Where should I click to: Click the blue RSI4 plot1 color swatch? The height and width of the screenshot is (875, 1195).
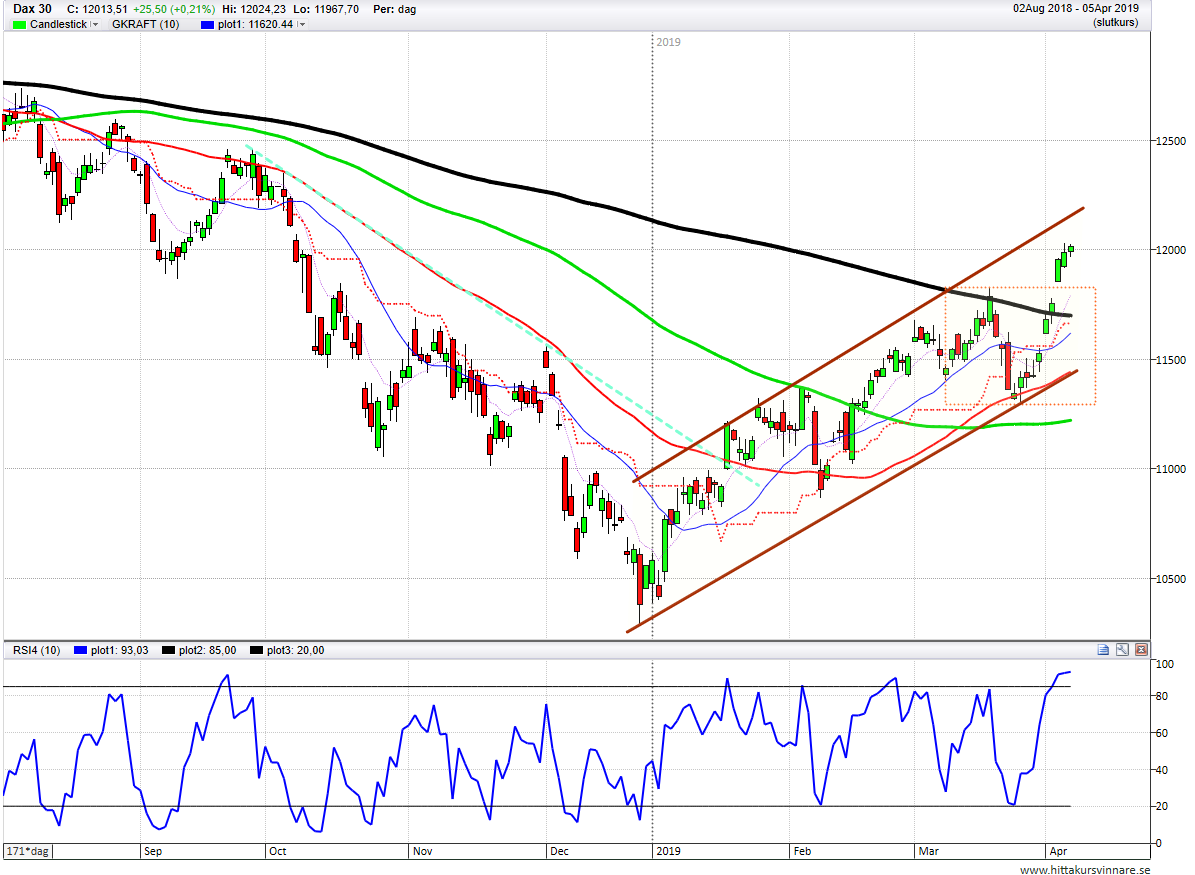(x=81, y=650)
